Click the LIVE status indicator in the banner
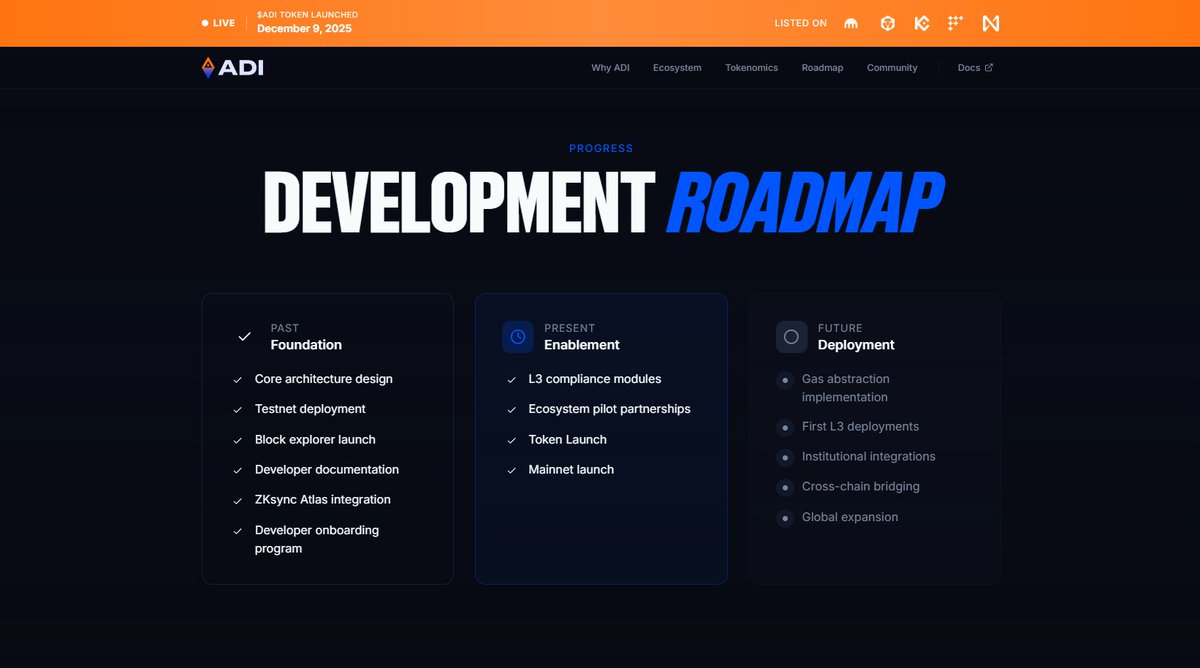The image size is (1200, 668). click(218, 23)
